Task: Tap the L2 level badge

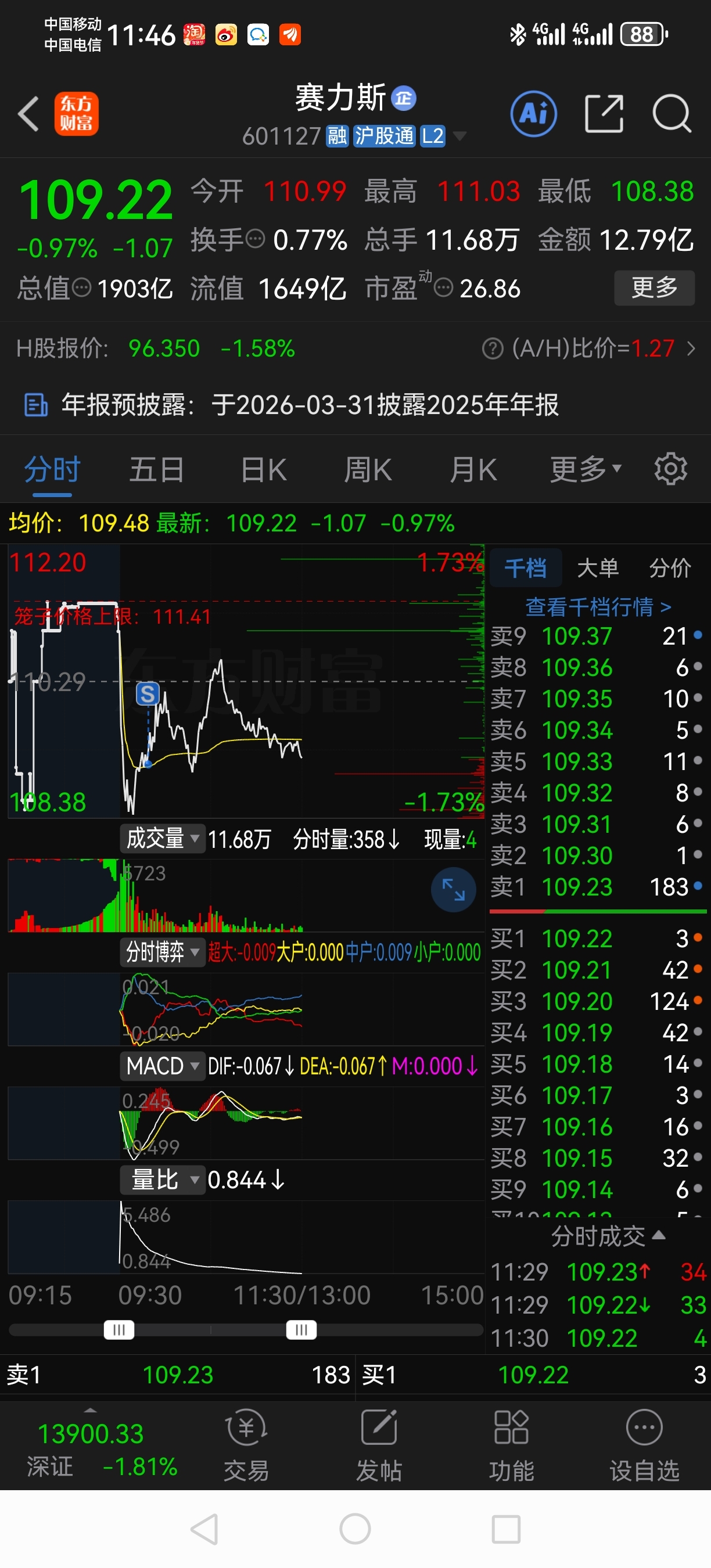Action: click(433, 136)
